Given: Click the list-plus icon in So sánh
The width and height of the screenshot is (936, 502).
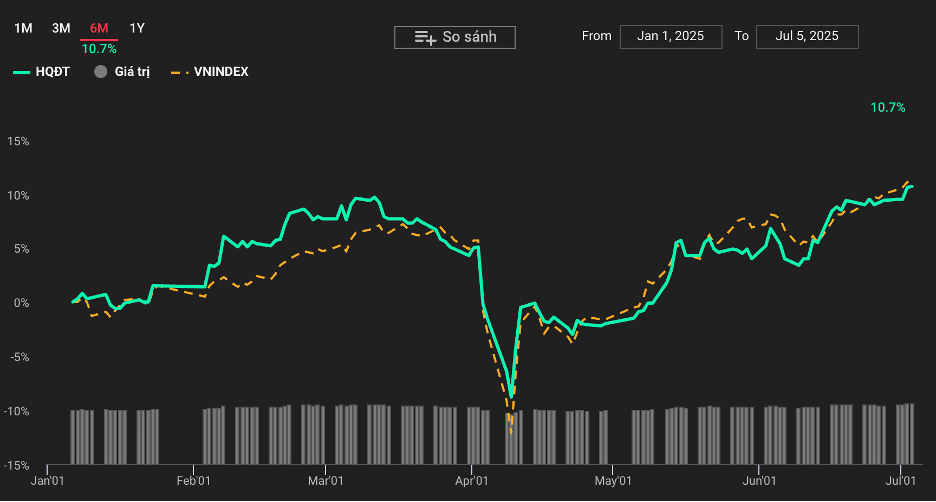Looking at the screenshot, I should 425,38.
